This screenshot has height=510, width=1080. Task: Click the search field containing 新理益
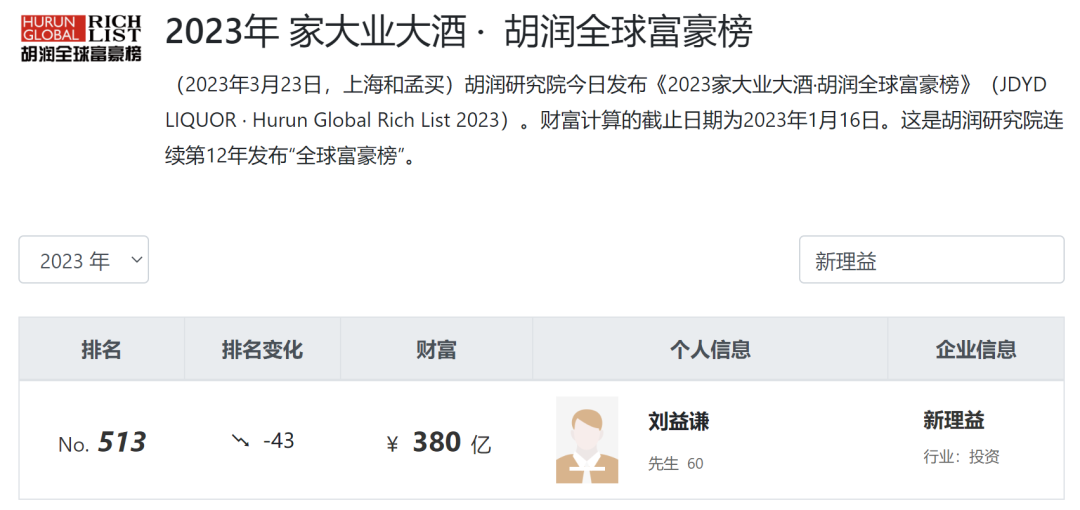click(930, 260)
